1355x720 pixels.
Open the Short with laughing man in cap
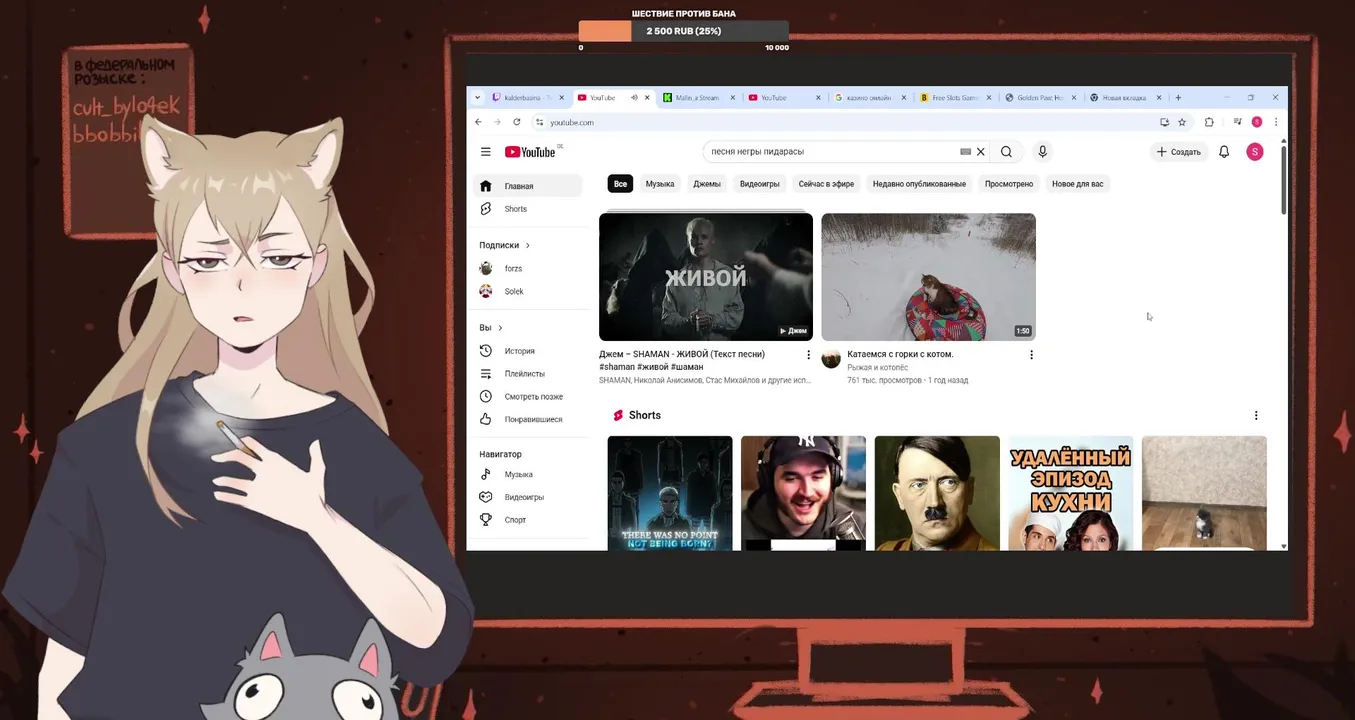[803, 493]
